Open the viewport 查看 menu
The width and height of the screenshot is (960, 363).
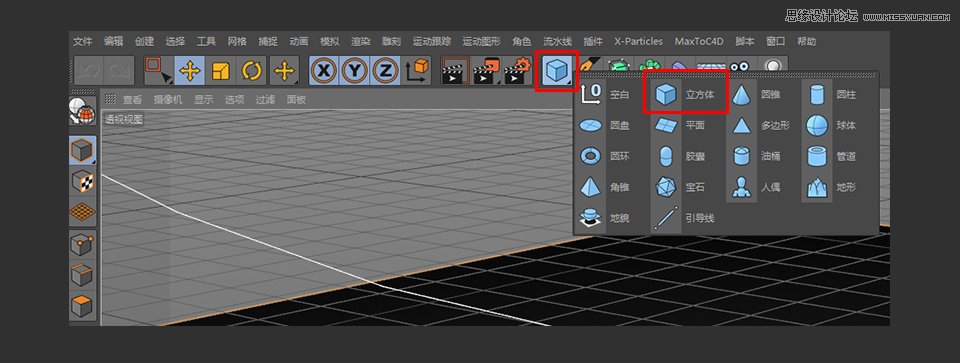click(132, 100)
